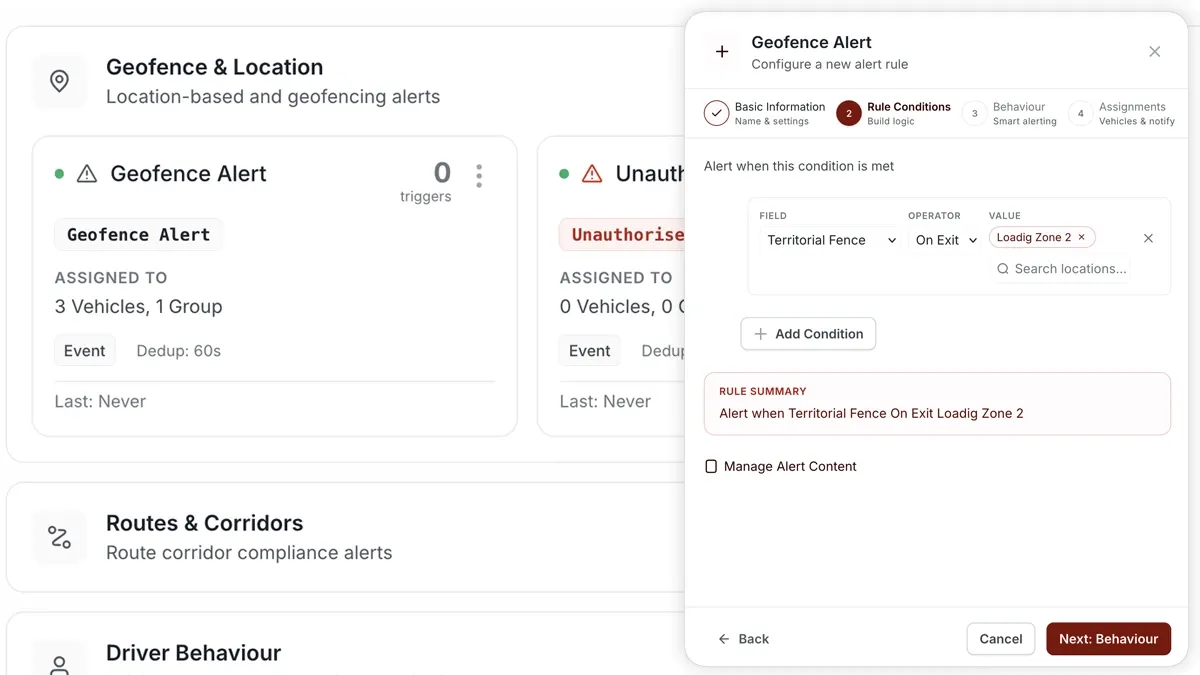Click the 0 triggers count
The image size is (1200, 675).
point(427,181)
